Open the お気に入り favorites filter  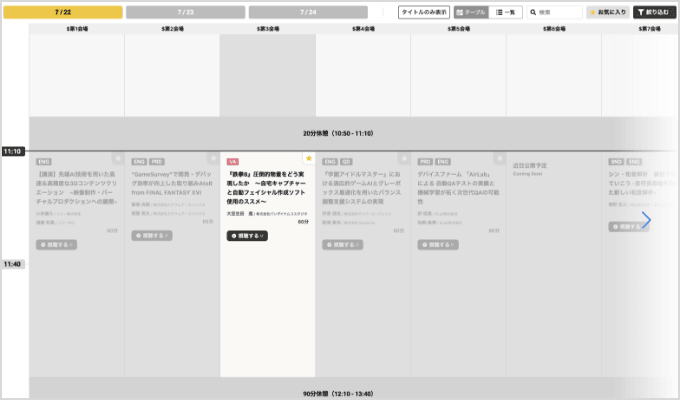[608, 12]
